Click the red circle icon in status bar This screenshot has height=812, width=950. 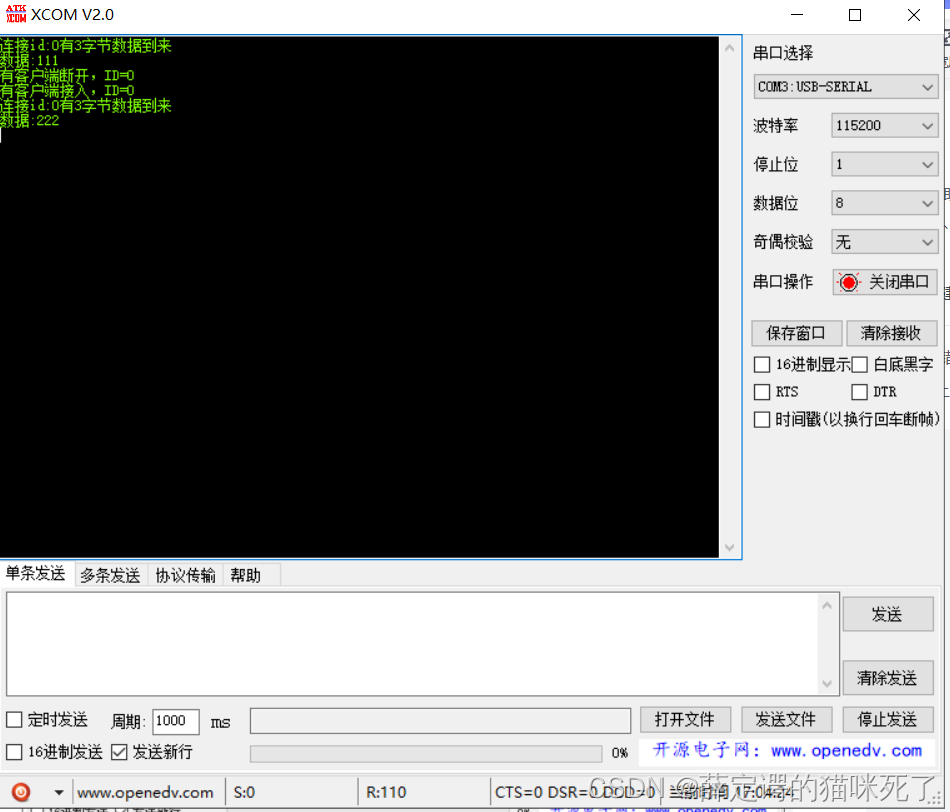click(x=21, y=791)
